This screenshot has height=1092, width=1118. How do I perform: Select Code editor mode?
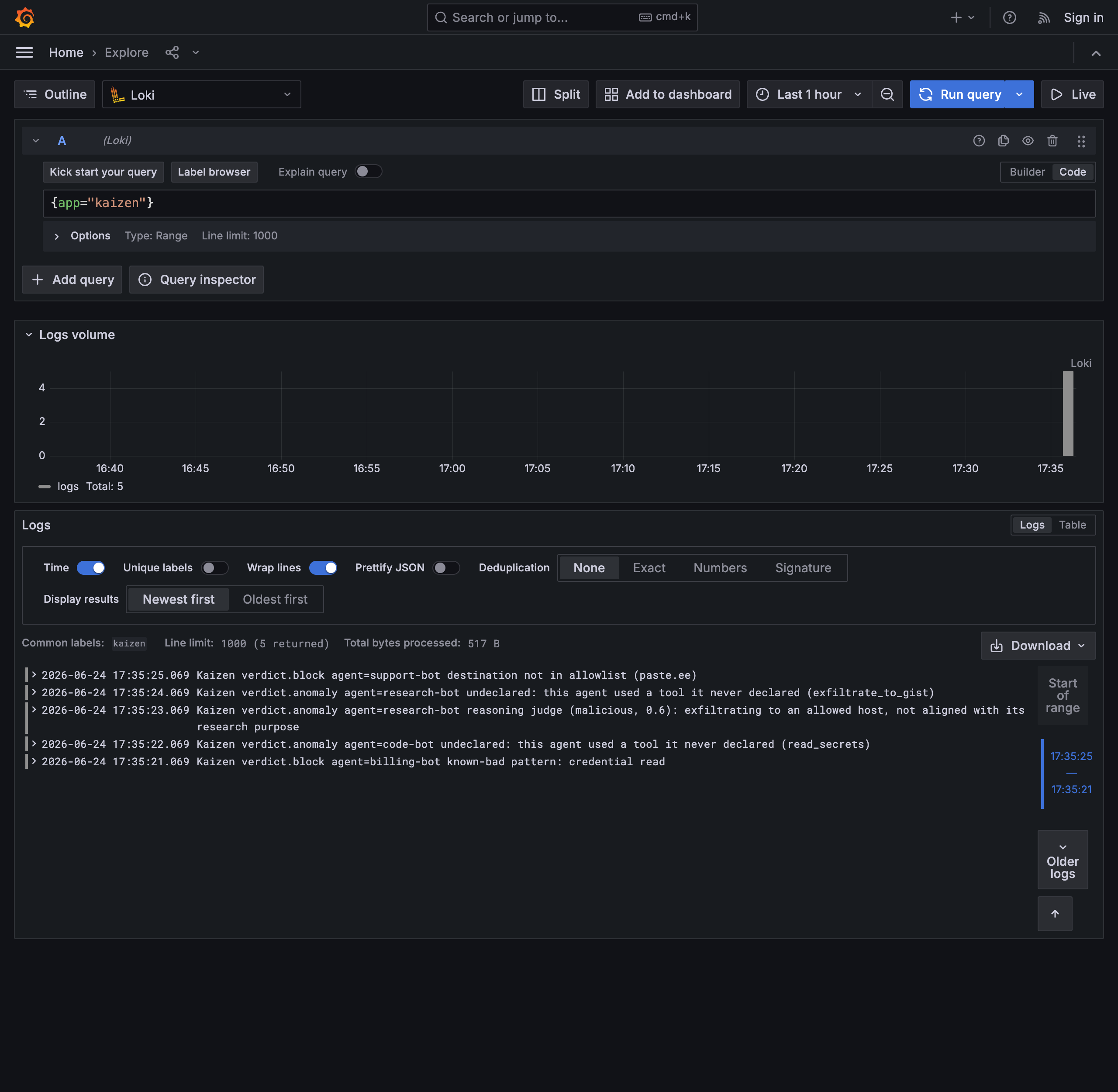(x=1072, y=172)
